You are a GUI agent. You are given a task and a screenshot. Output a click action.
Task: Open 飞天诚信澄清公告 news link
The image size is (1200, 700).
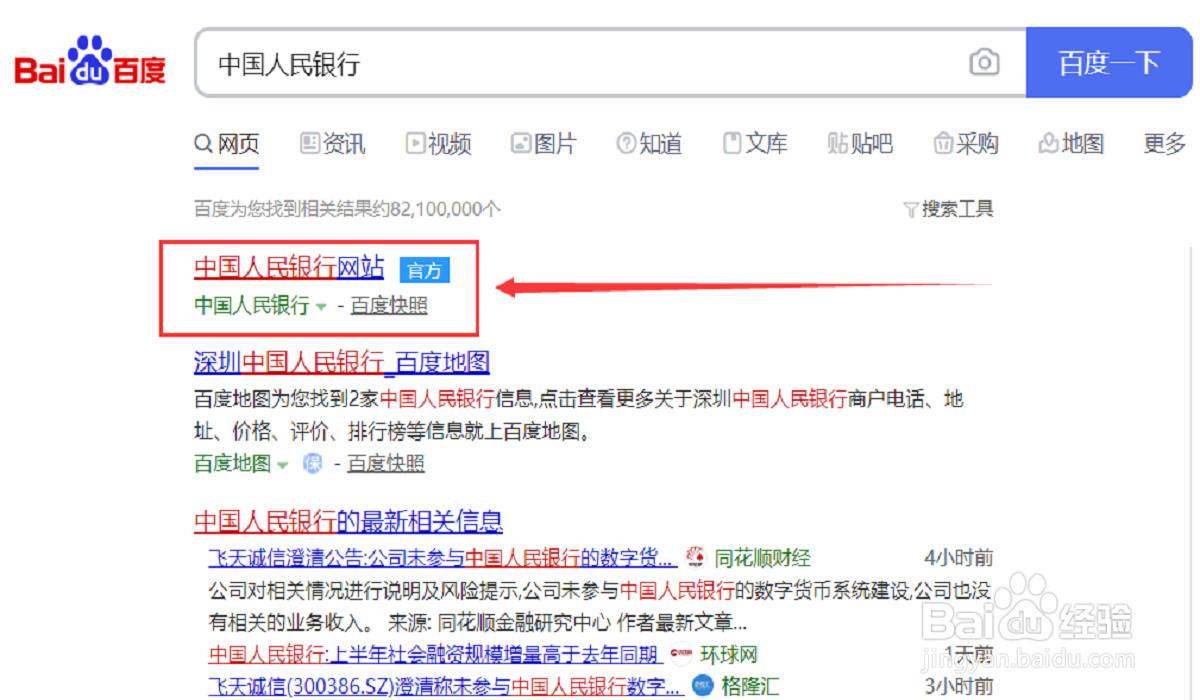coord(442,558)
